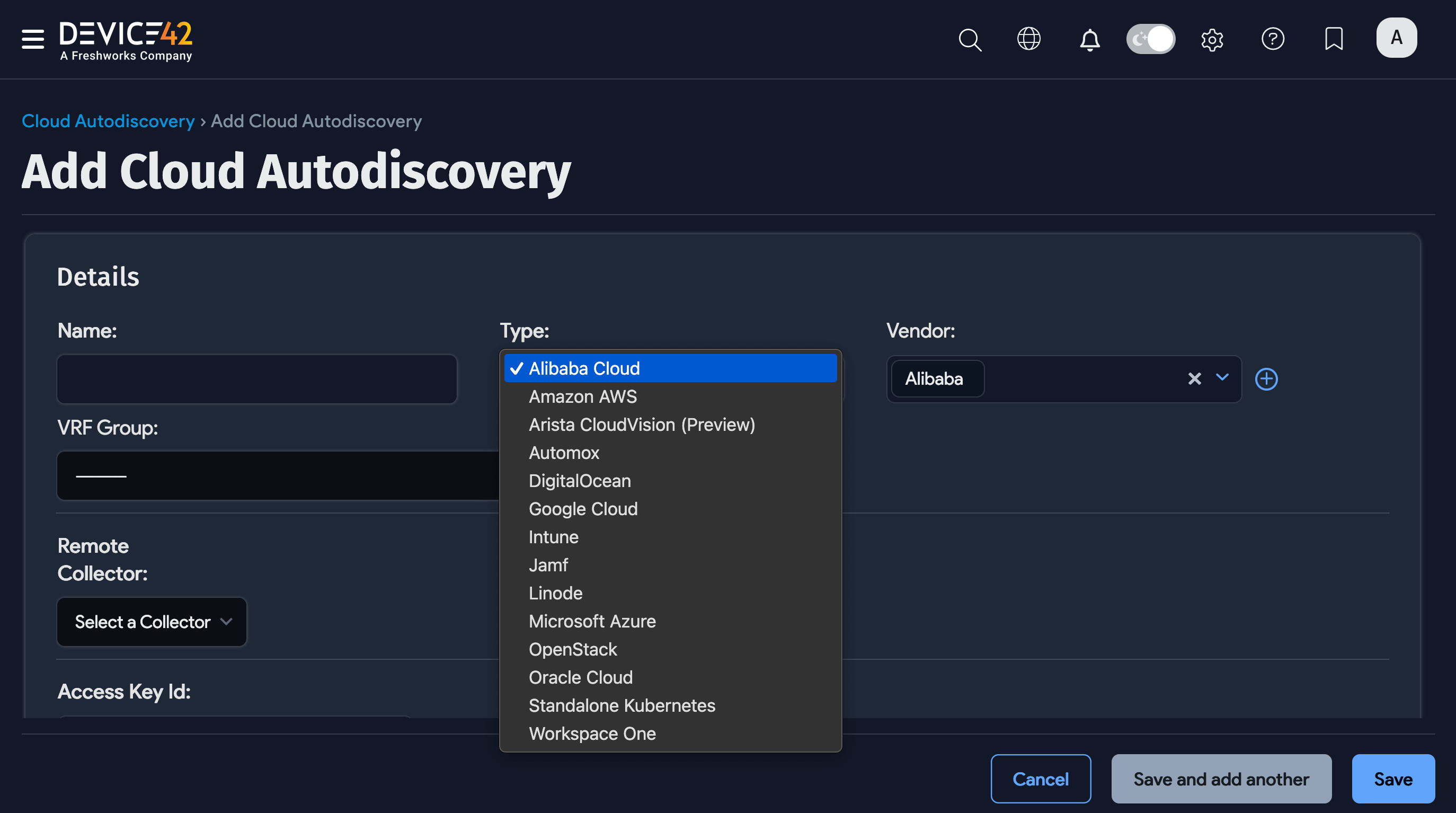Open the language globe icon

coord(1029,39)
